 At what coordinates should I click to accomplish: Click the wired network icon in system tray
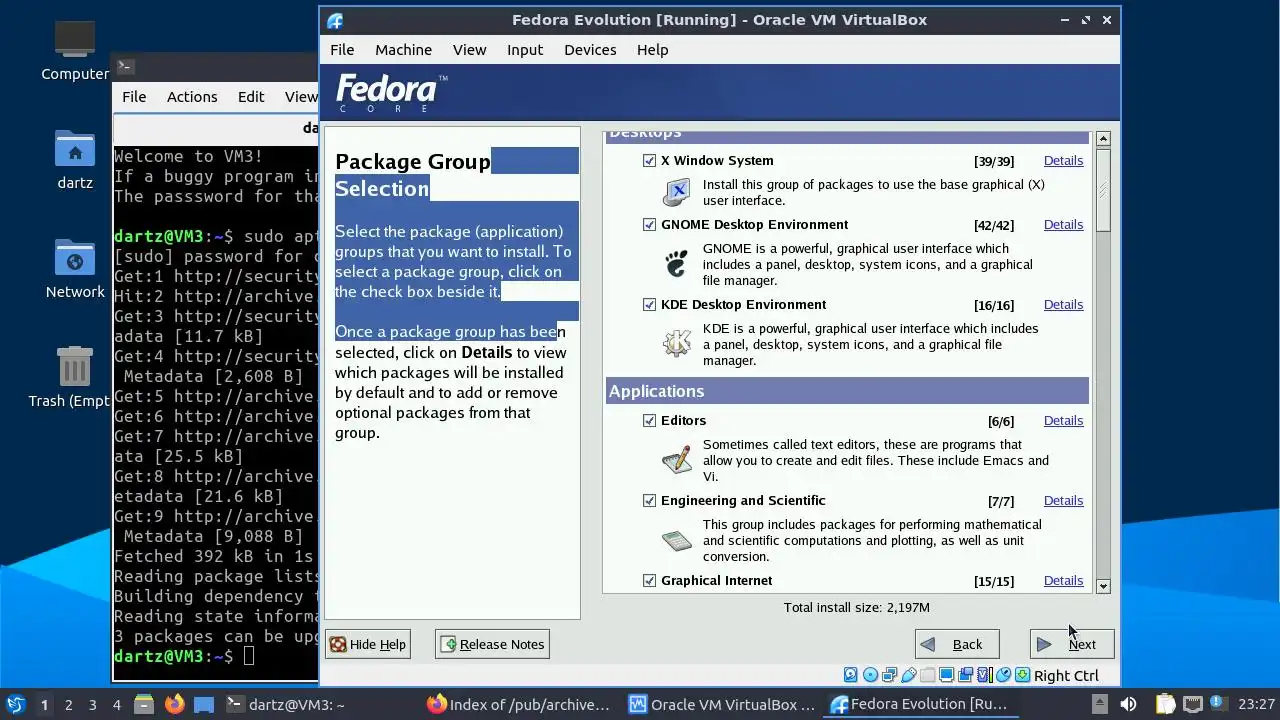pos(1193,704)
